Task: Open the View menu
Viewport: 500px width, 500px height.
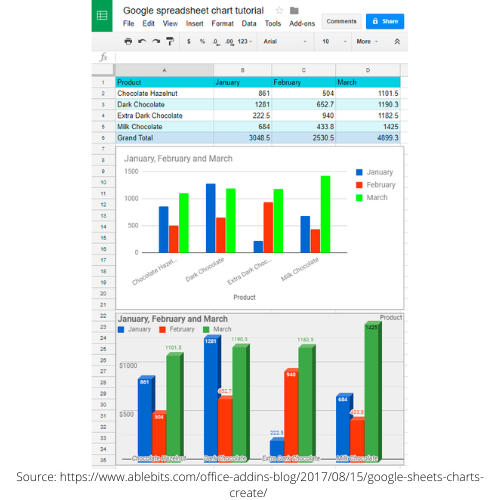Action: (170, 23)
